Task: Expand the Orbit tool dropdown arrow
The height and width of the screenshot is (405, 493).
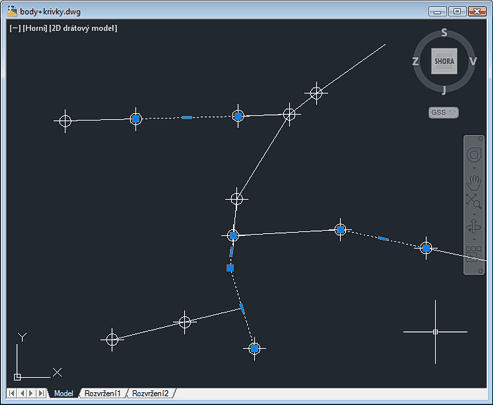Action: 474,240
